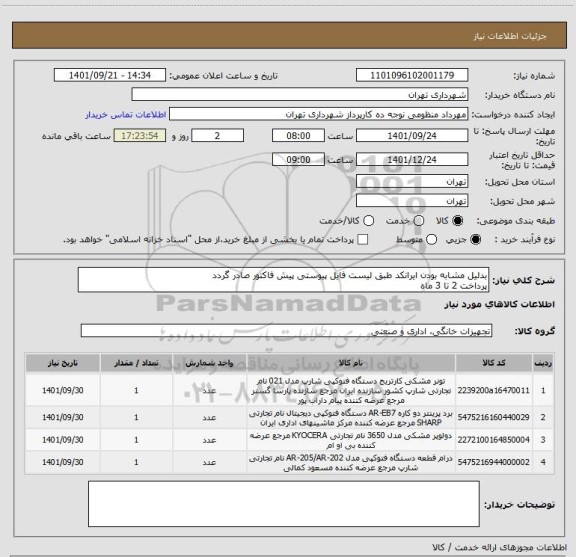Click the AR-205/AR-202 drum item name
Viewport: 576px width, 557px height.
[x=351, y=463]
